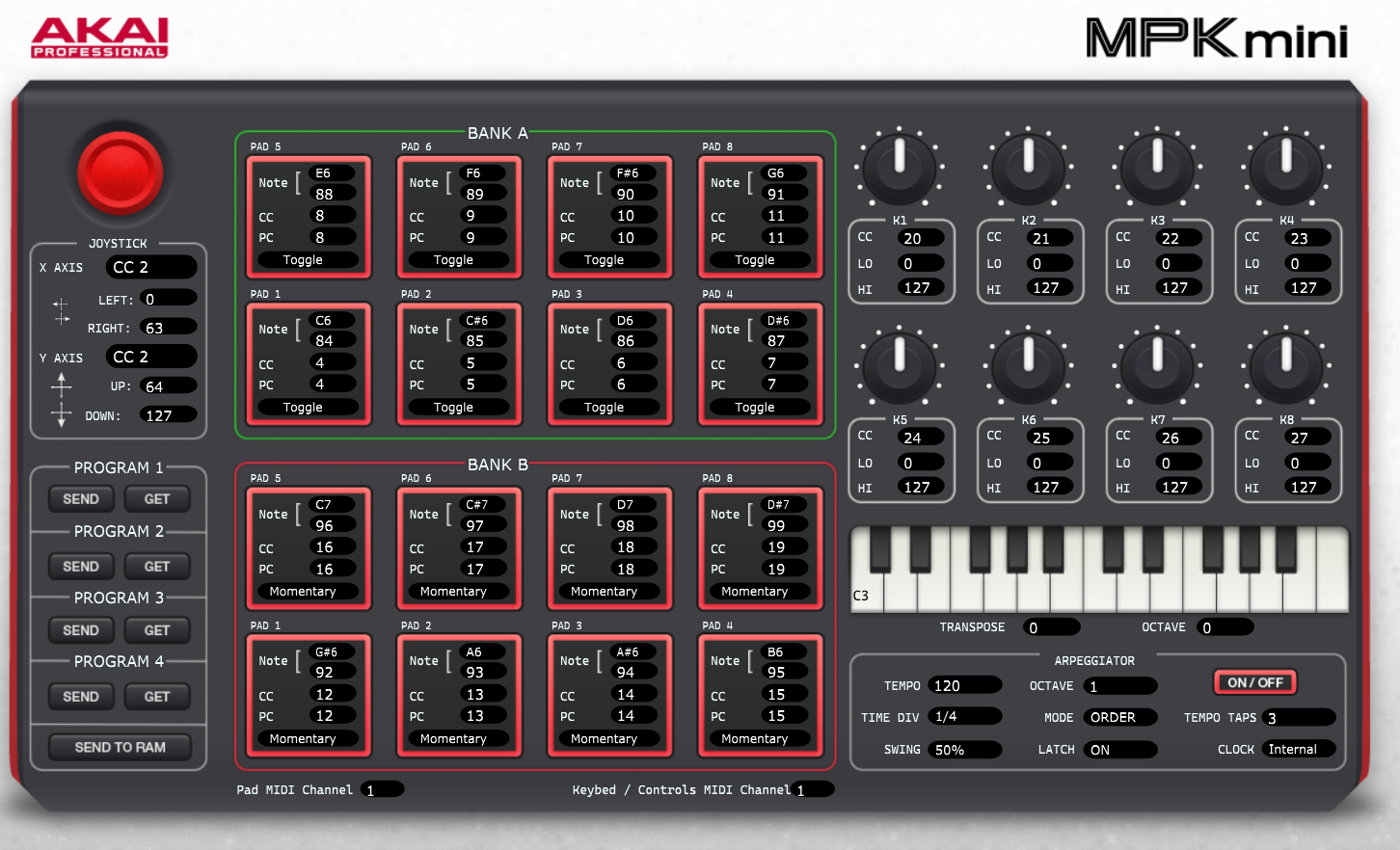Click the Keybed / Controls MIDI Channel field

coord(813,789)
